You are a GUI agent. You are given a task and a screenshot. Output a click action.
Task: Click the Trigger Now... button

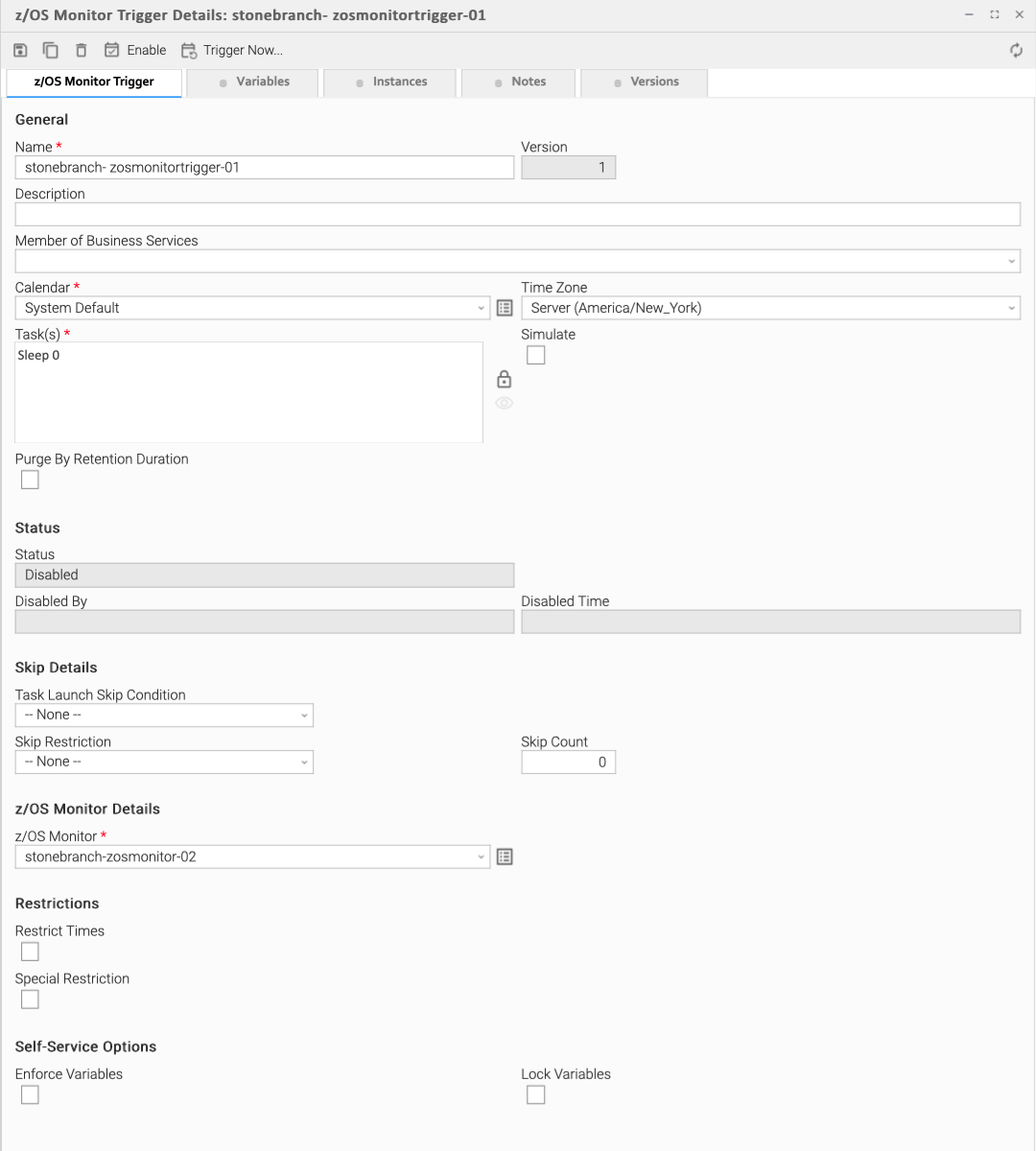pyautogui.click(x=232, y=50)
